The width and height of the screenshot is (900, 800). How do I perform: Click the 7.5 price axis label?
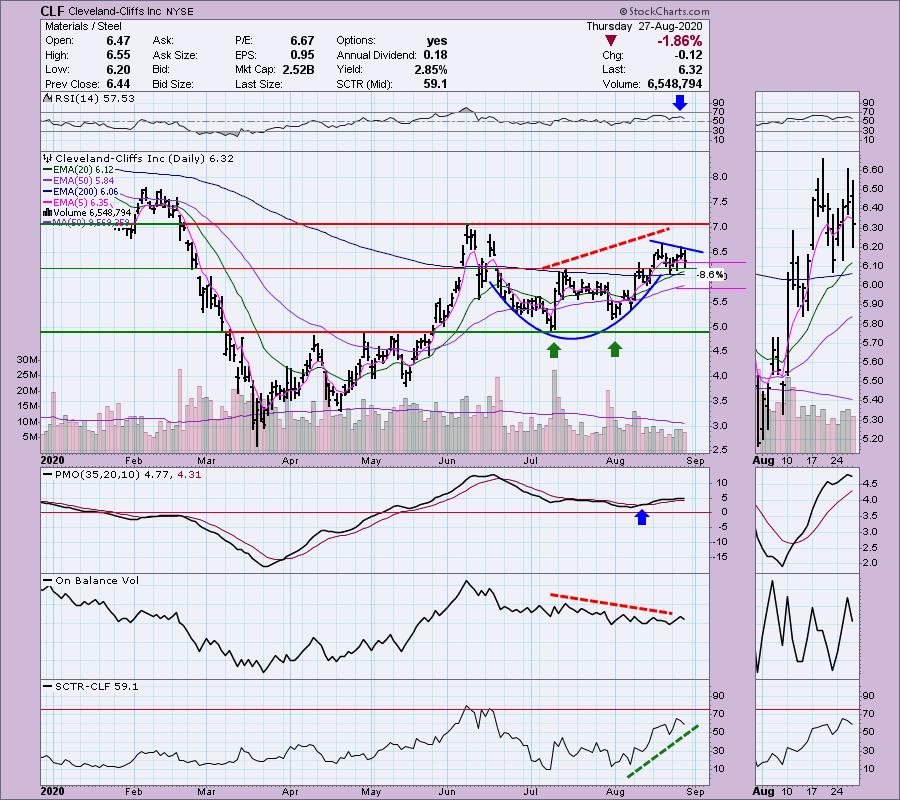click(720, 201)
